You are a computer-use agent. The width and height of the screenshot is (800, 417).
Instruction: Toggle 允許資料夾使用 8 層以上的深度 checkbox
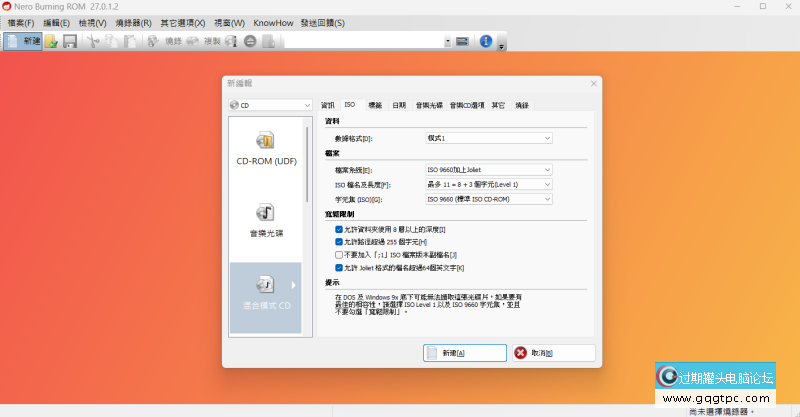(x=339, y=229)
